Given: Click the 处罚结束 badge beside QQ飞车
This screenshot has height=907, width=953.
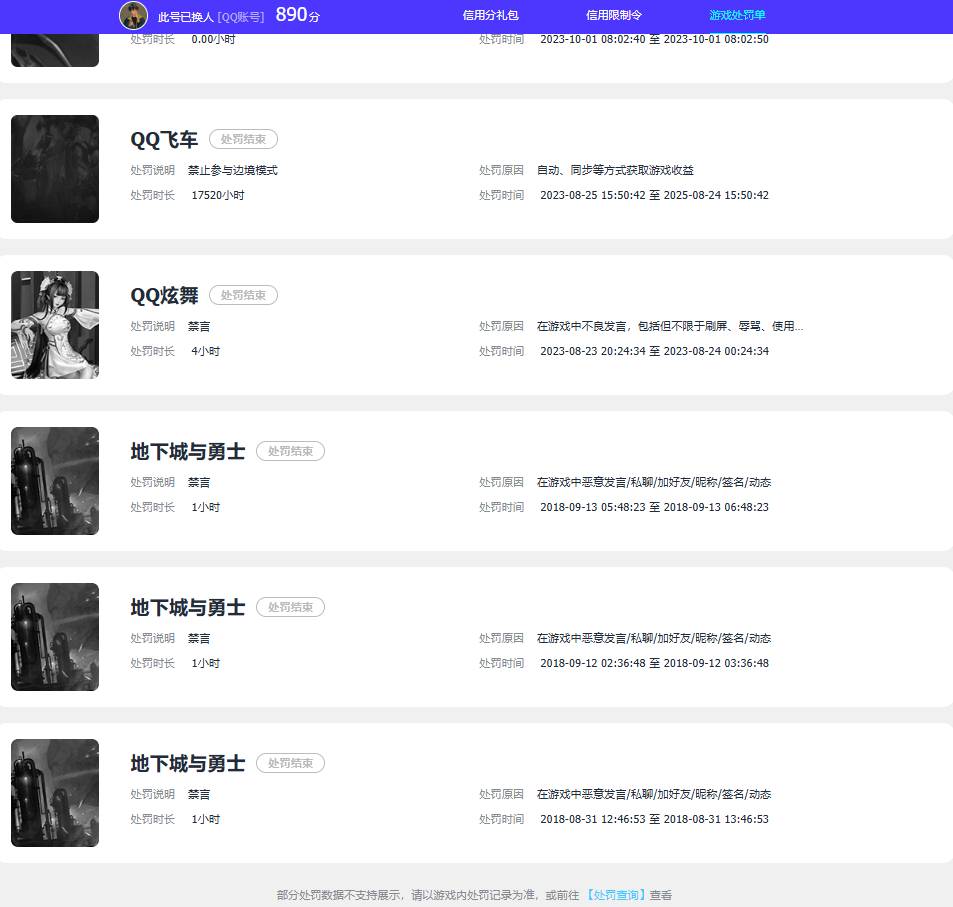Looking at the screenshot, I should click(x=243, y=140).
